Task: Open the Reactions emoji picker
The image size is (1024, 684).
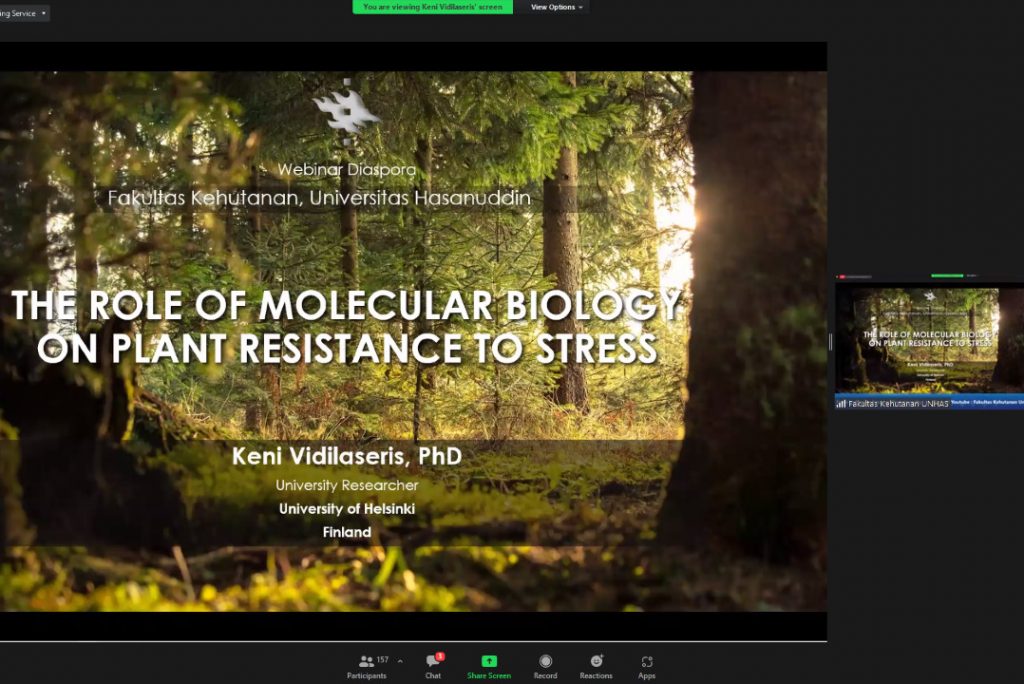Action: pos(595,660)
